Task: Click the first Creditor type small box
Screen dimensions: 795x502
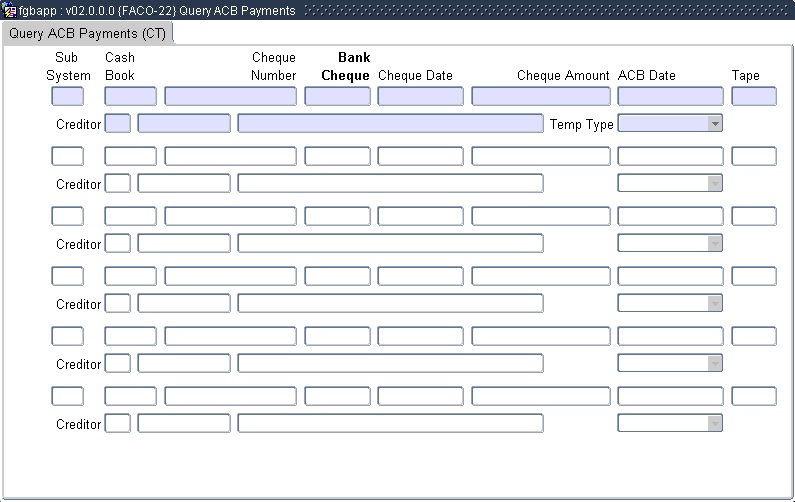Action: 117,124
